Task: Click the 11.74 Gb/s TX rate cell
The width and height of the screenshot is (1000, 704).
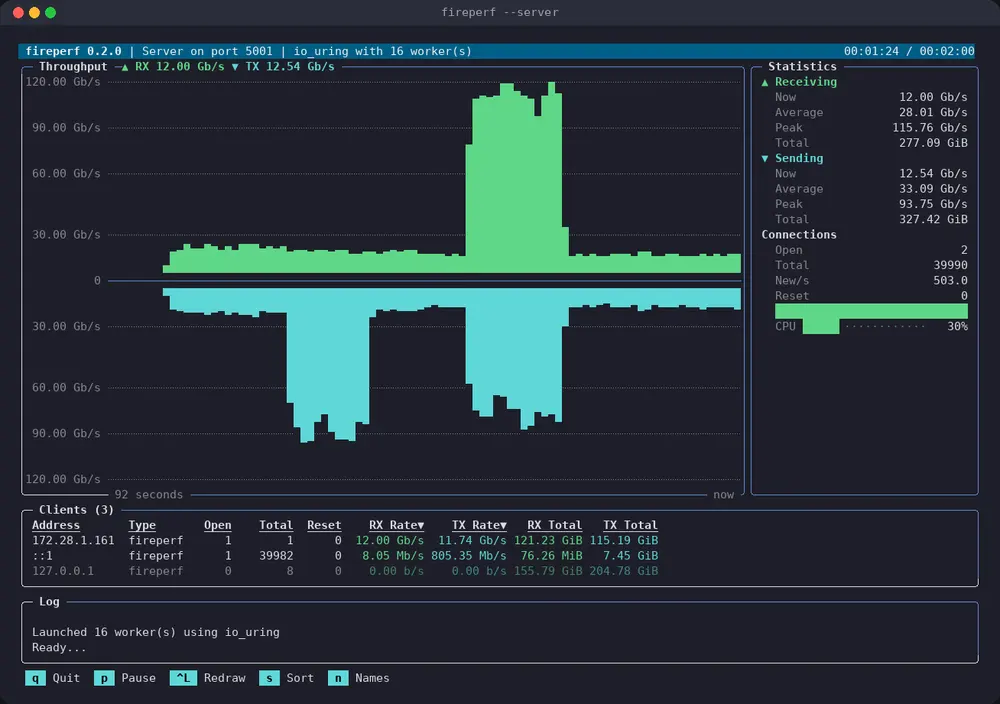Action: 472,540
